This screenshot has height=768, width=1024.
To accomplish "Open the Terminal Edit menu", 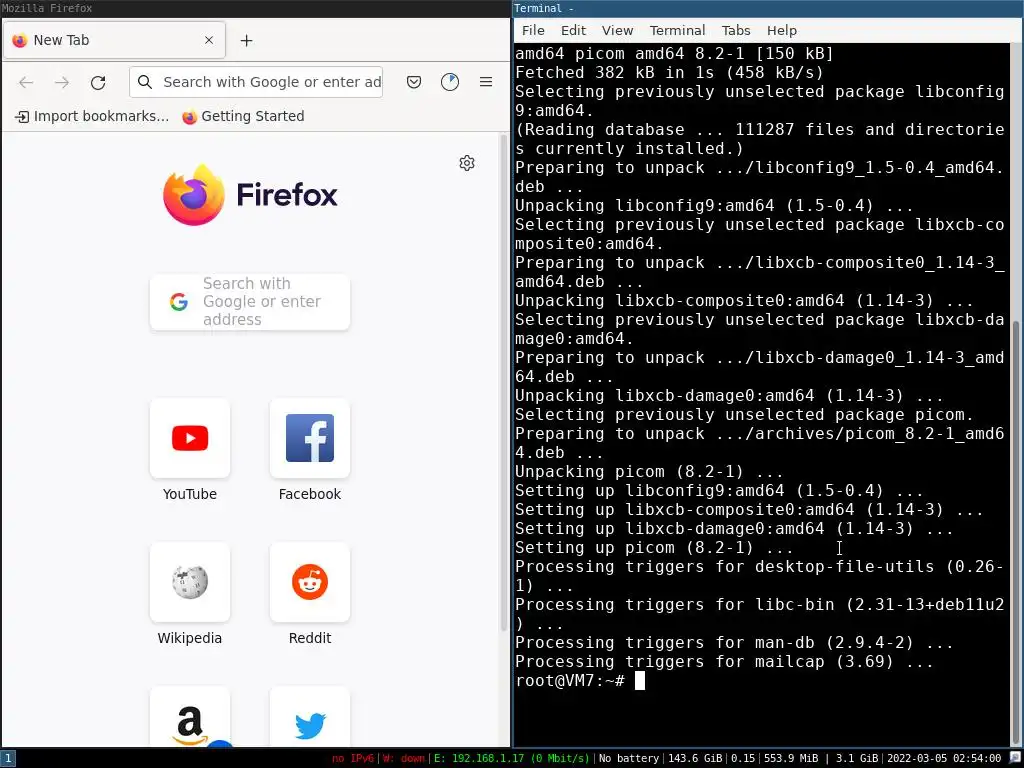I will [573, 31].
